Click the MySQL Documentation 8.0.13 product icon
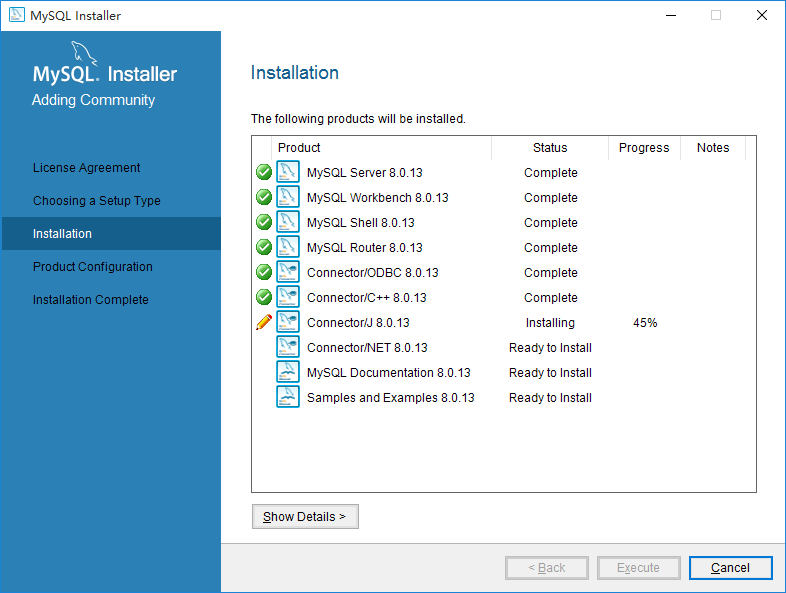The height and width of the screenshot is (593, 786). tap(288, 372)
